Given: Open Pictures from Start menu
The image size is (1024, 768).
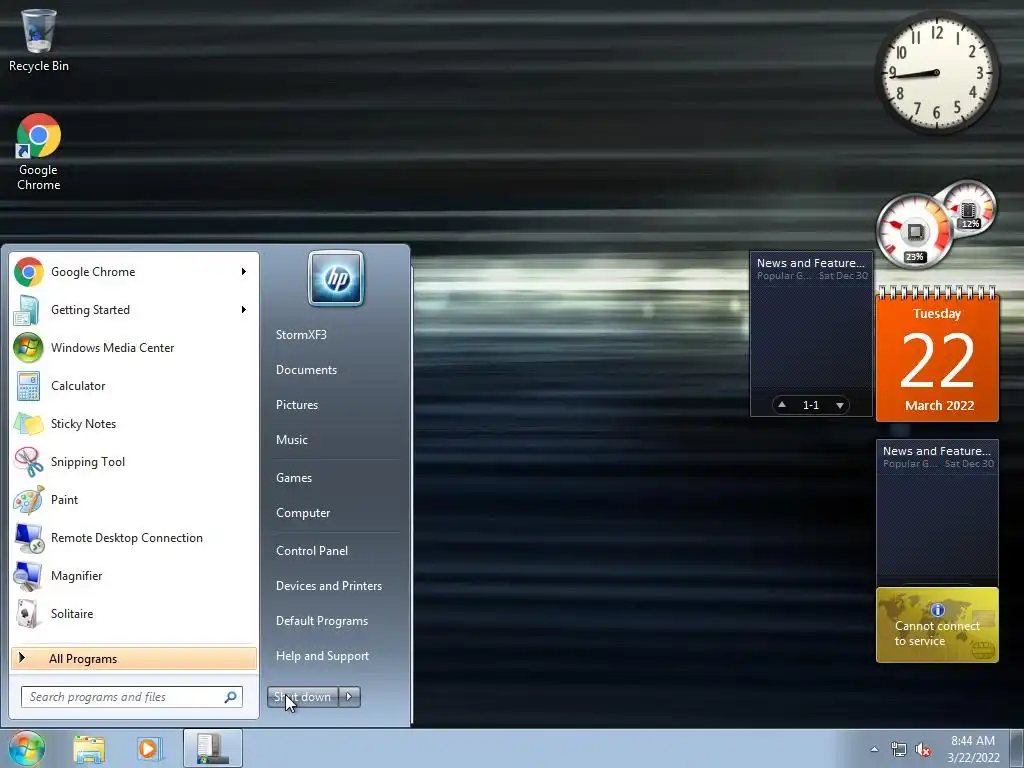Looking at the screenshot, I should [296, 405].
